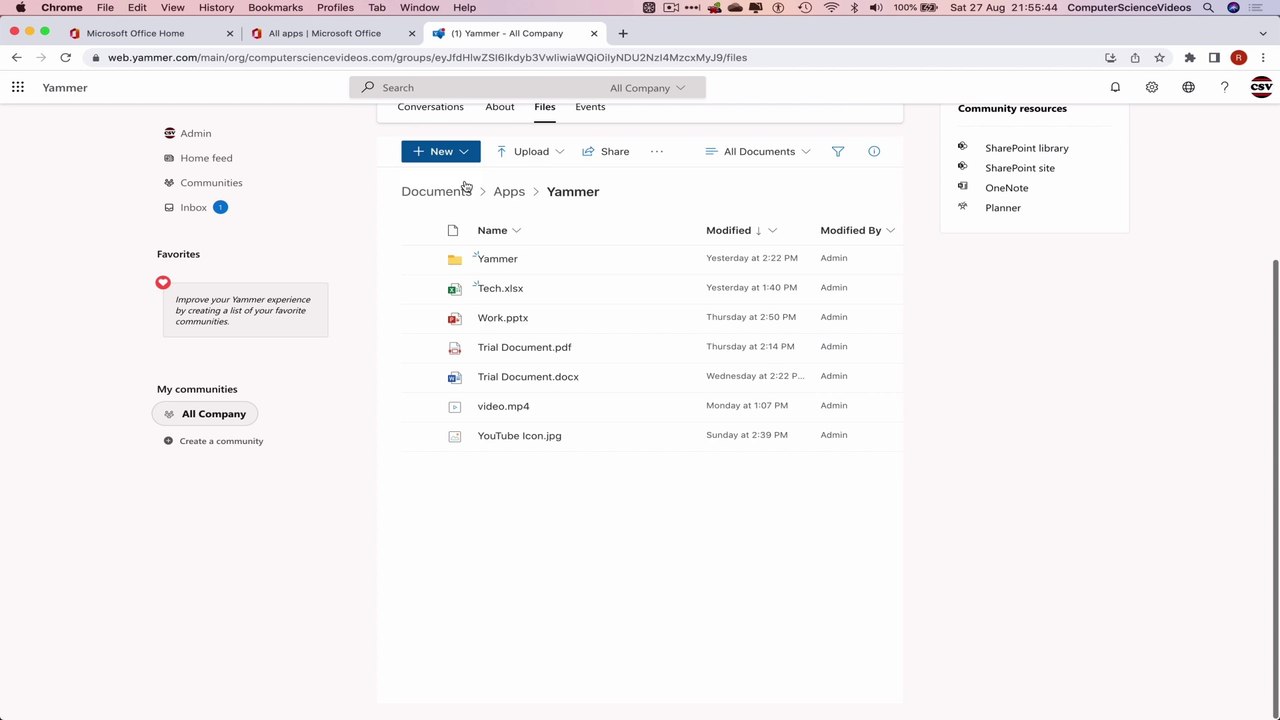Click Create a community
The width and height of the screenshot is (1280, 720).
[221, 441]
